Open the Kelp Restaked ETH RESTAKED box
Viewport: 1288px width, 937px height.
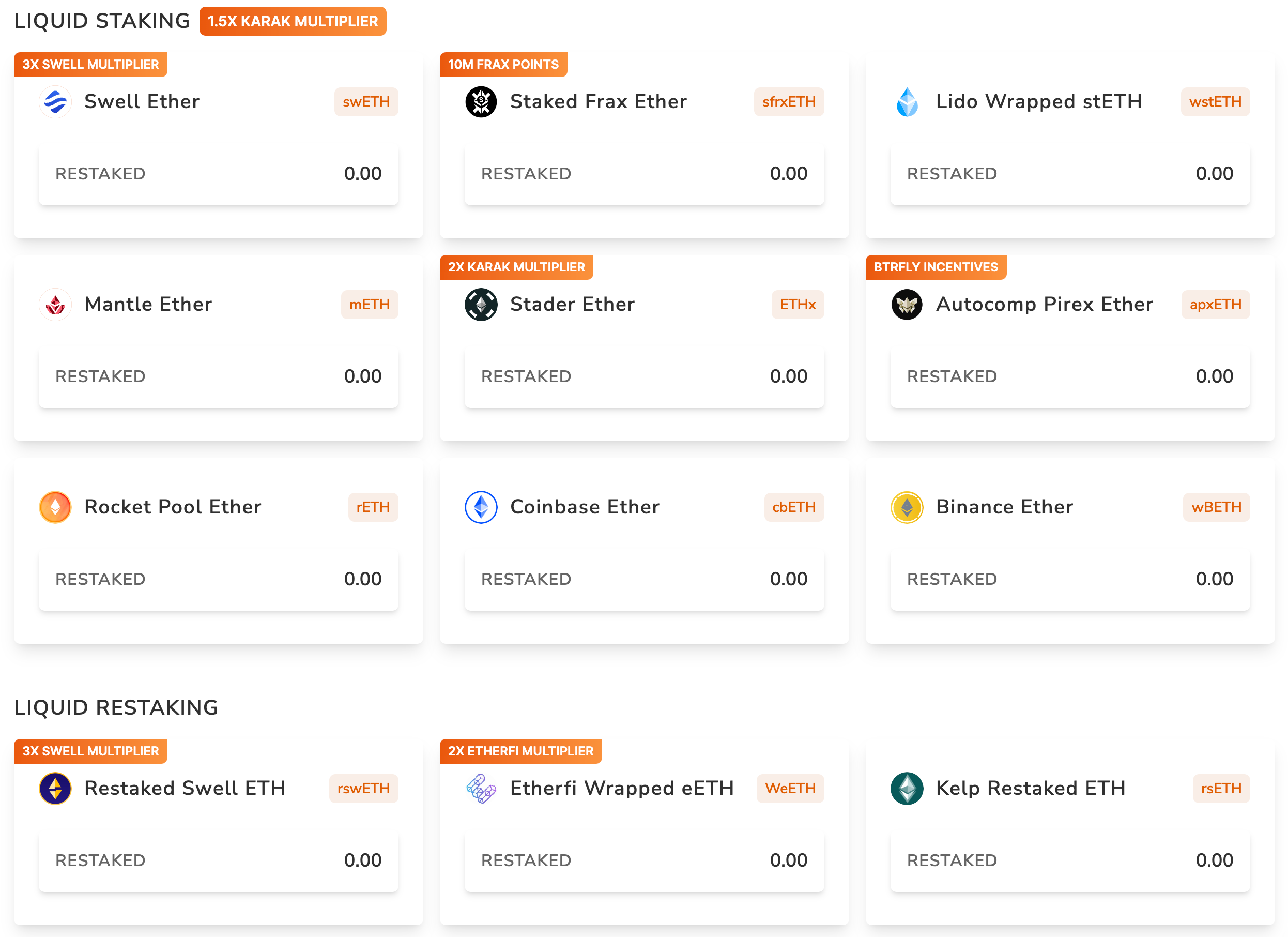pyautogui.click(x=1069, y=860)
